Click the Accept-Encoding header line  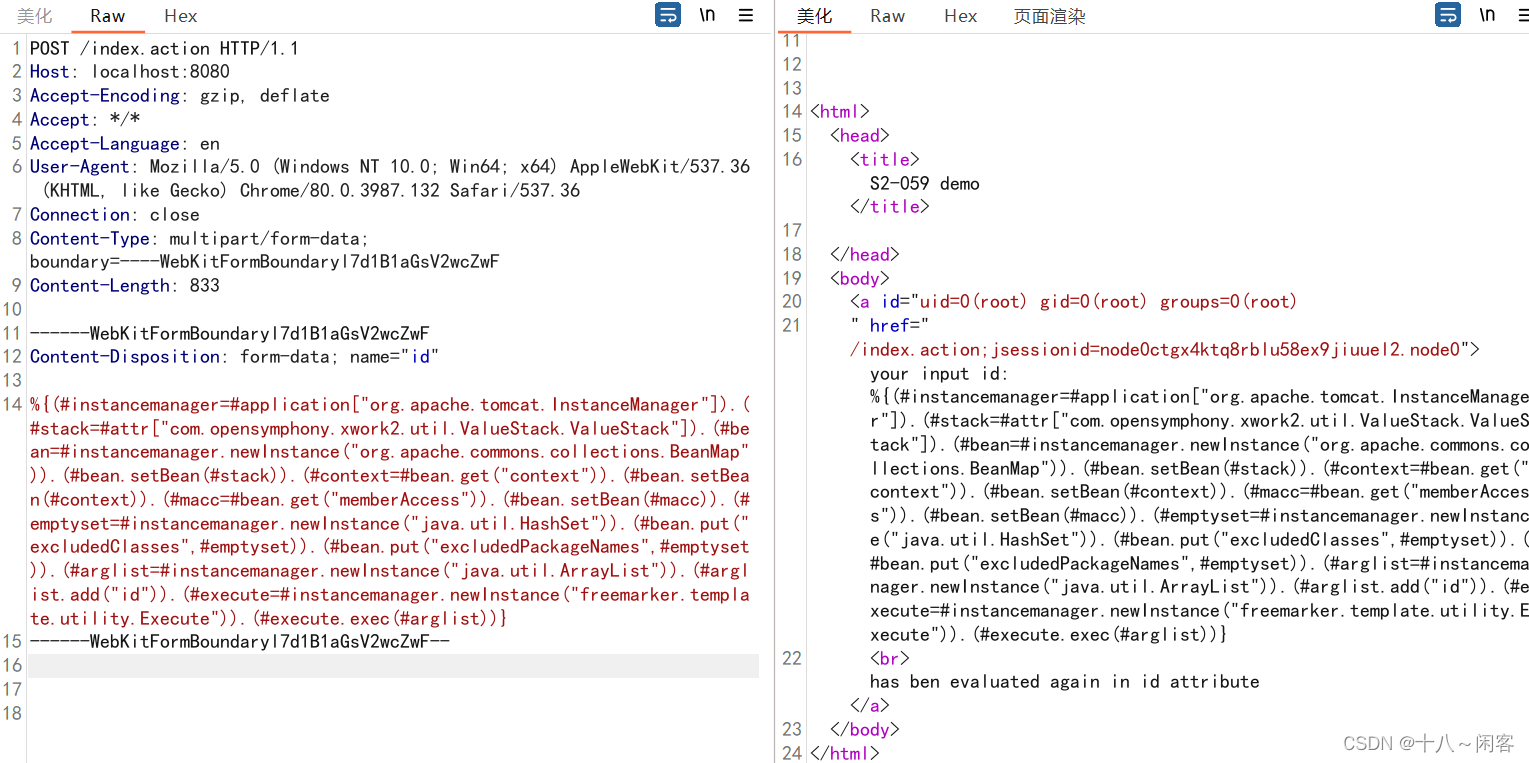pyautogui.click(x=180, y=96)
